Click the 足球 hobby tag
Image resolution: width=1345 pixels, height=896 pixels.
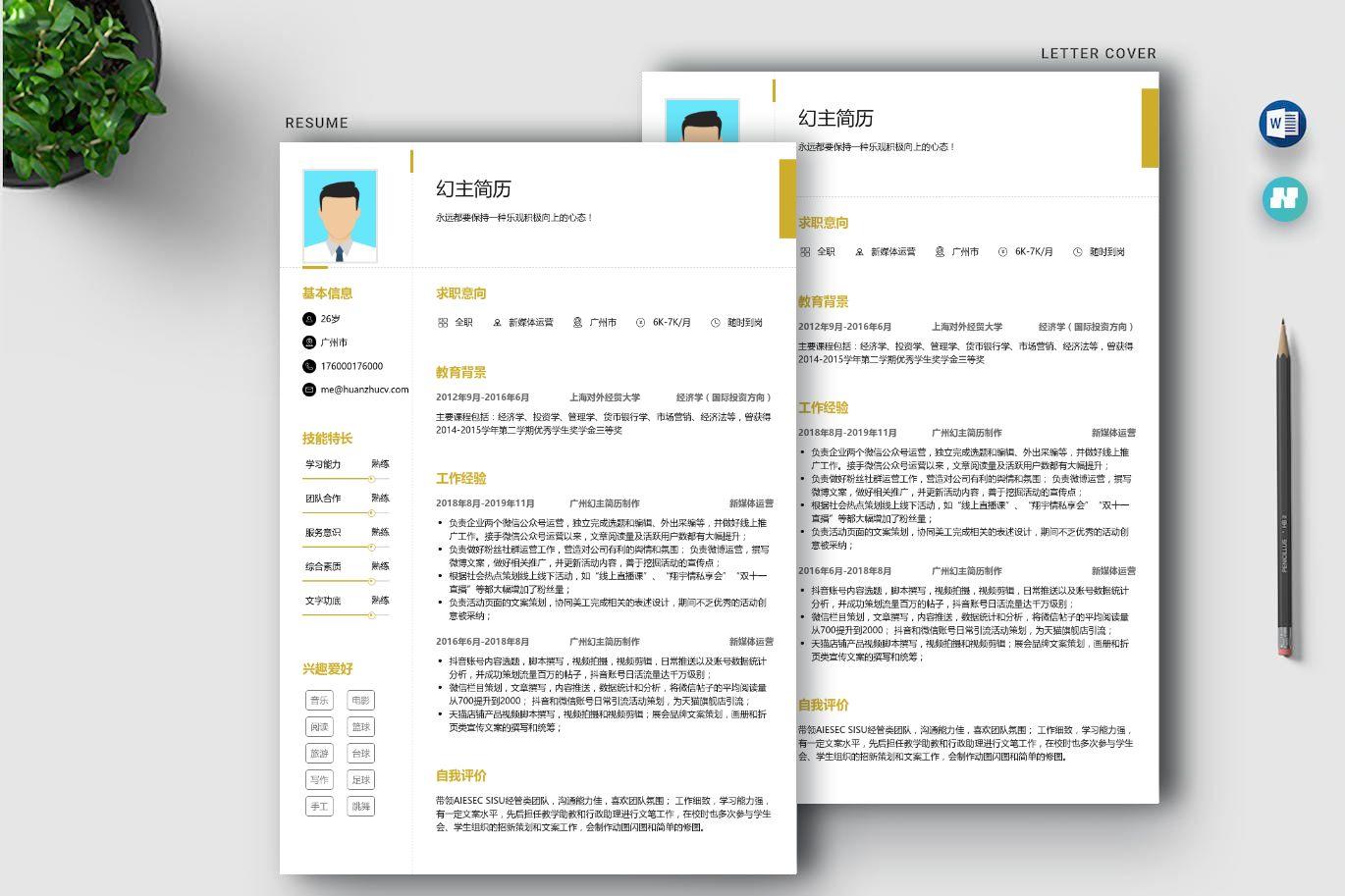360,780
